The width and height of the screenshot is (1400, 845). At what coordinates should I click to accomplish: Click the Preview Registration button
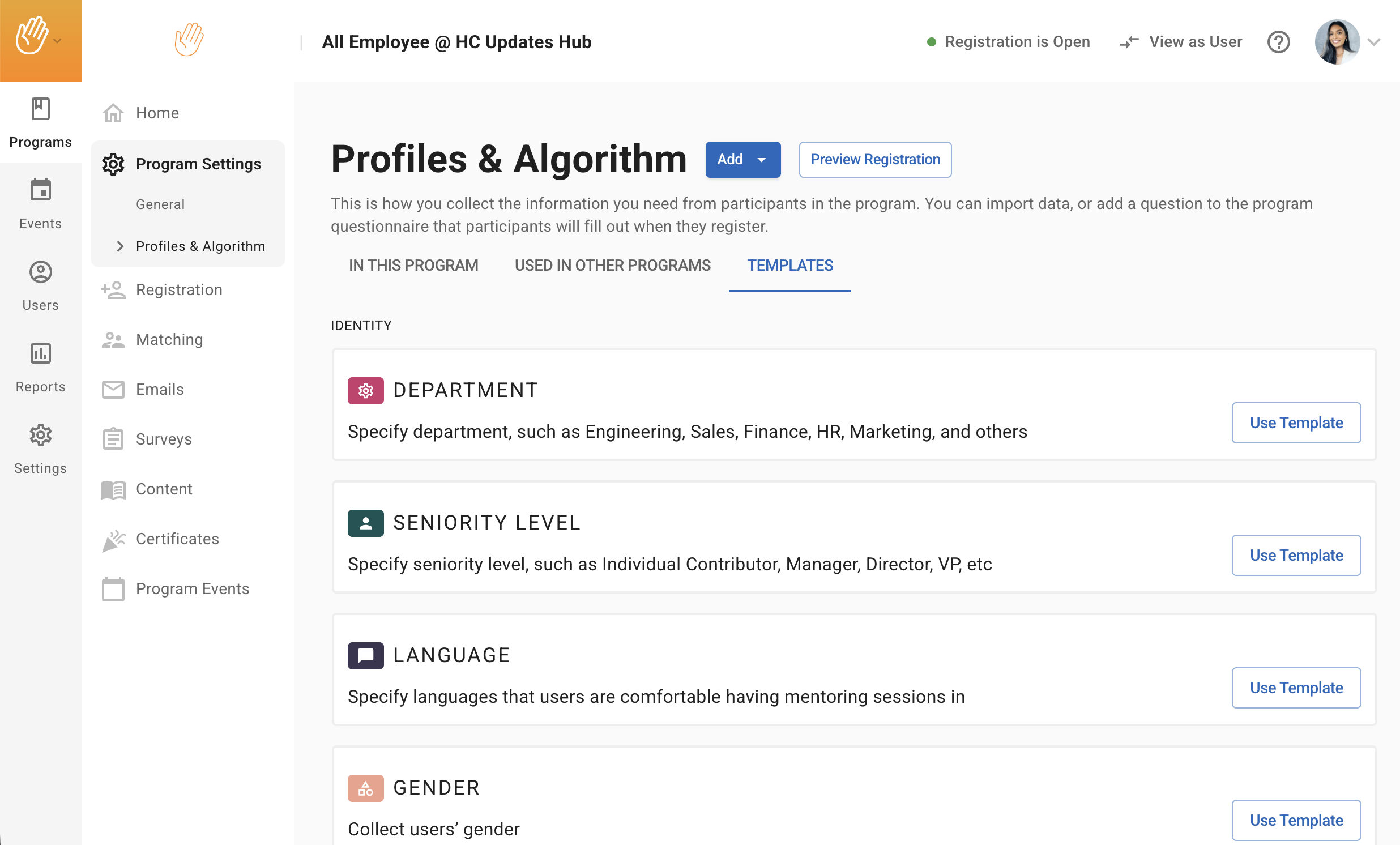coord(874,160)
